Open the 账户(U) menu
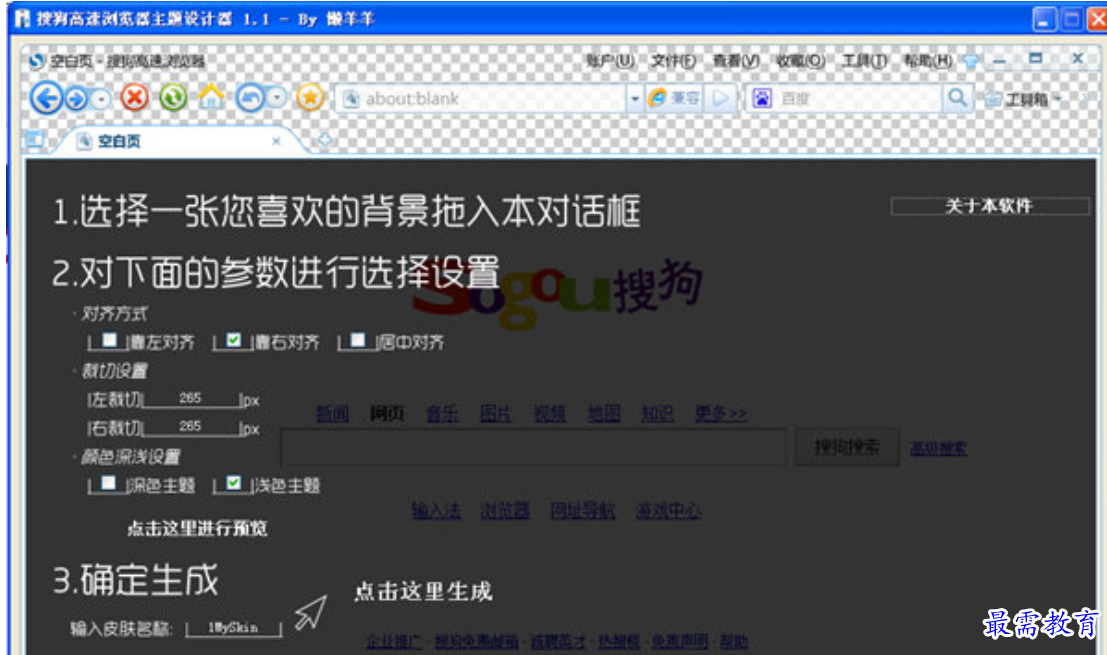 pyautogui.click(x=610, y=61)
